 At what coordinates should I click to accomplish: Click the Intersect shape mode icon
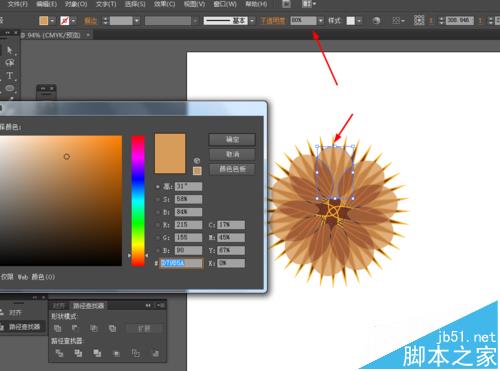pyautogui.click(x=94, y=328)
